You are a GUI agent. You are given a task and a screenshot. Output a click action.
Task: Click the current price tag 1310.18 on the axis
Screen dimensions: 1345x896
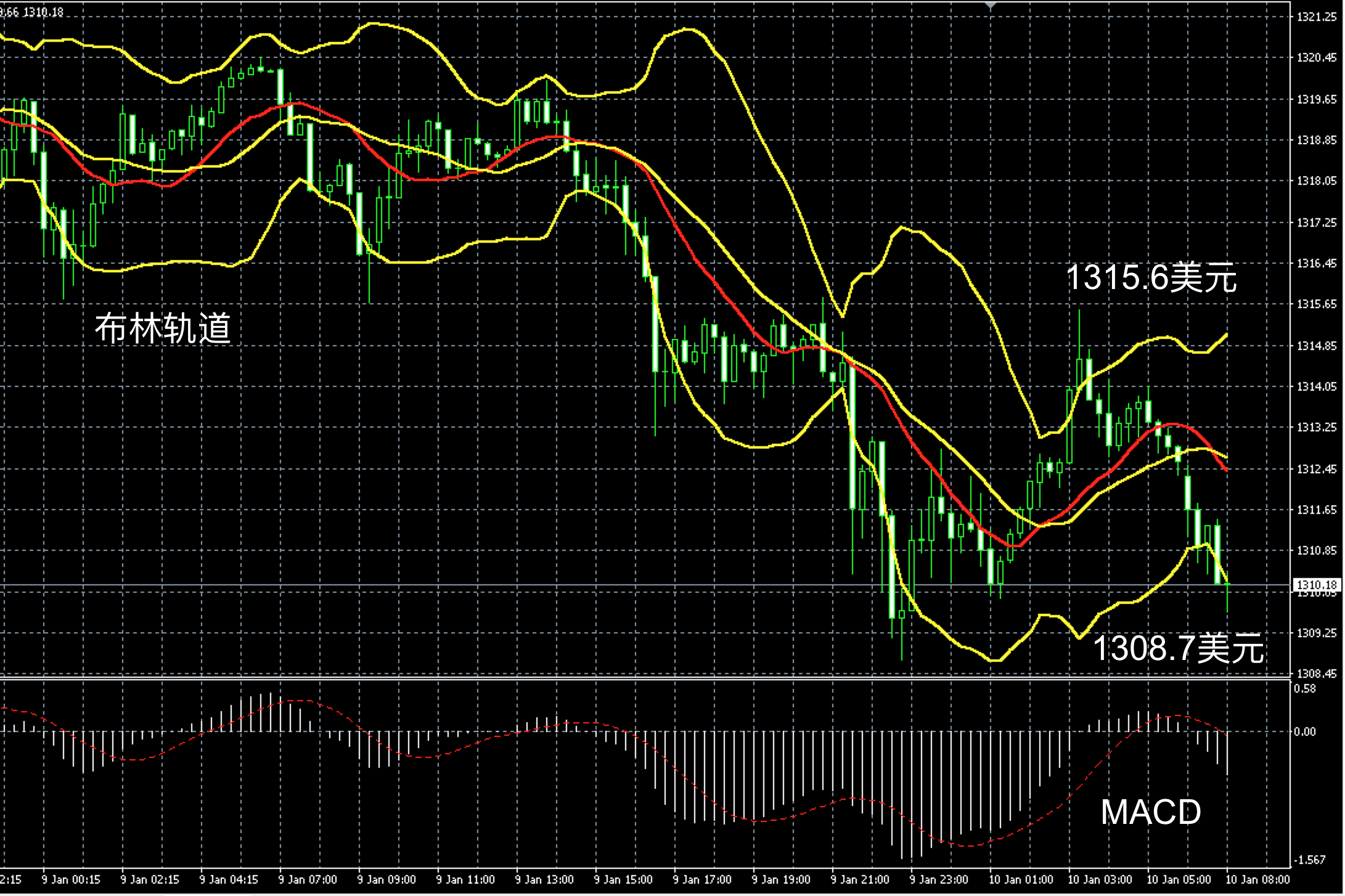pyautogui.click(x=1317, y=584)
